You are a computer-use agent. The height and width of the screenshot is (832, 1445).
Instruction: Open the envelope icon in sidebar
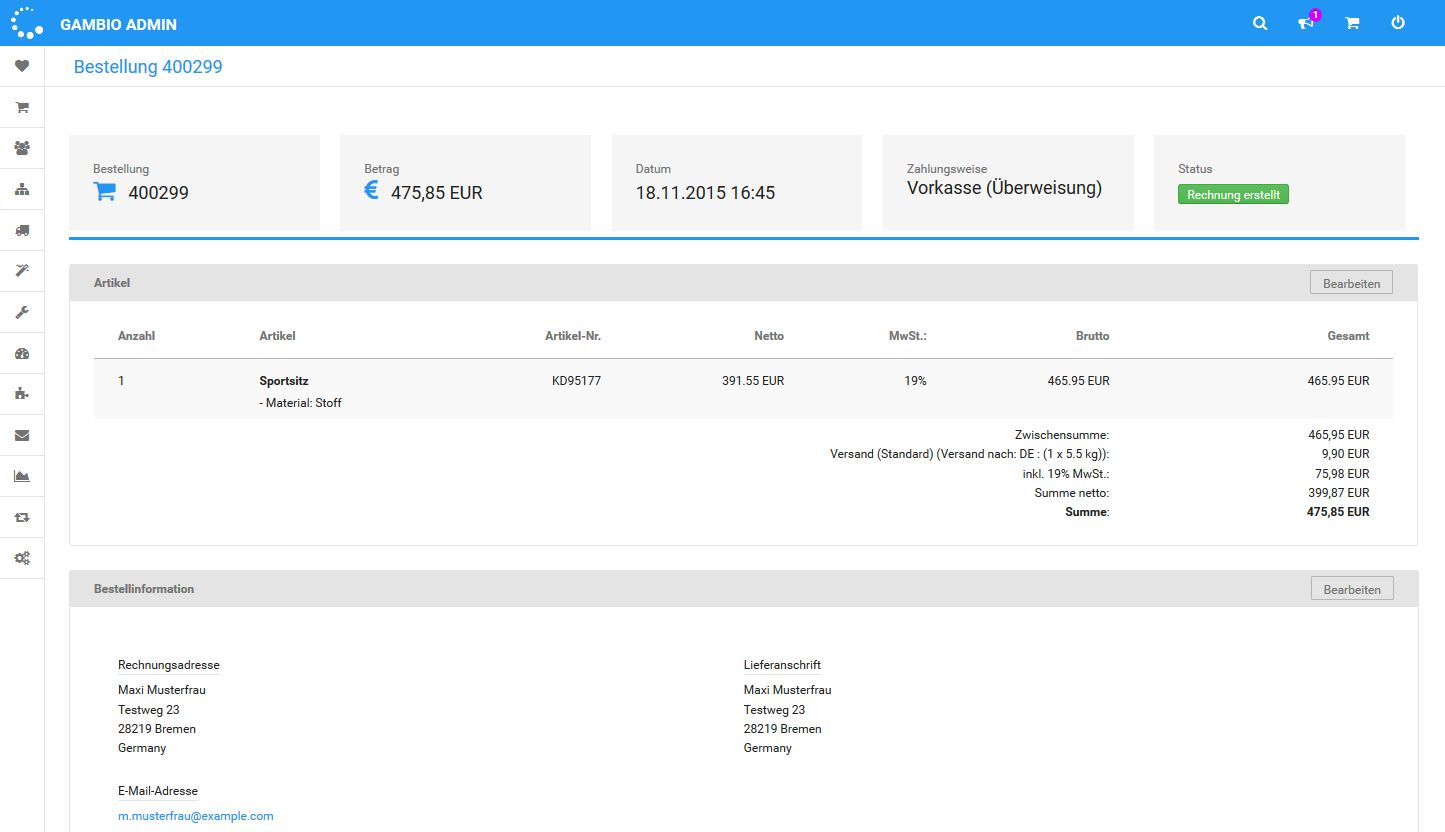pos(22,435)
